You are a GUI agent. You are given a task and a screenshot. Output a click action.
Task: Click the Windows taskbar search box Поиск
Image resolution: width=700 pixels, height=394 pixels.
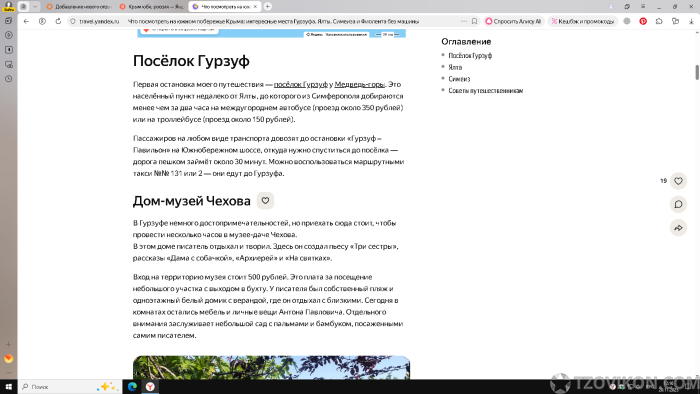tap(70, 386)
